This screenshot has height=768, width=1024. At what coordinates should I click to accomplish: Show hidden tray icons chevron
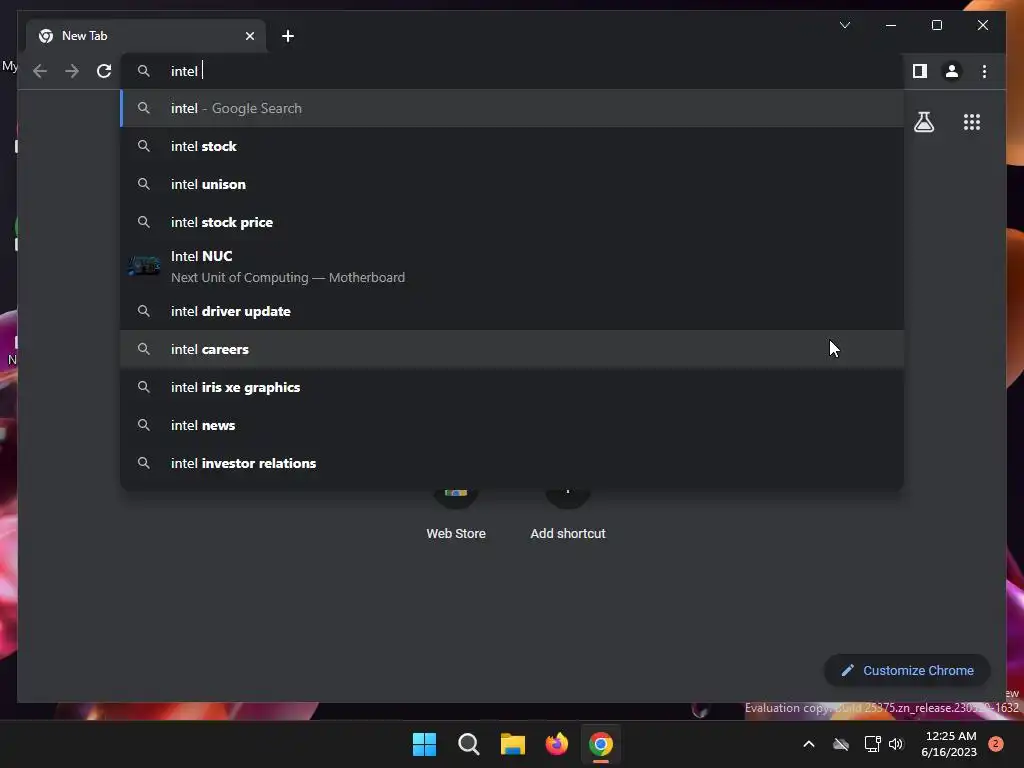point(808,744)
